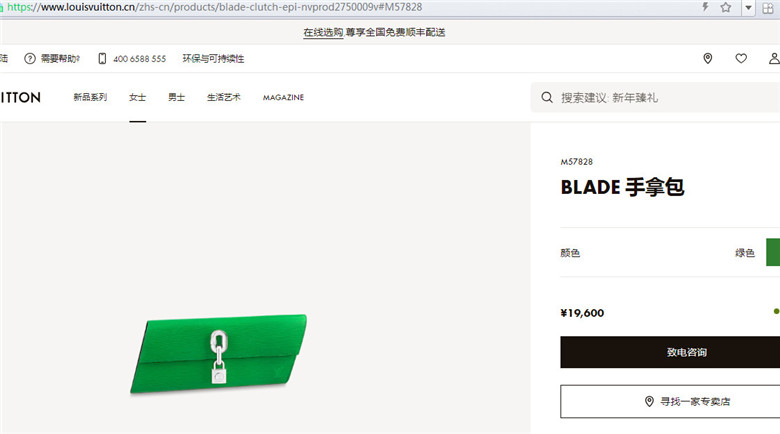This screenshot has width=780, height=434.
Task: Click the browser grid icon at top right
Action: click(768, 8)
